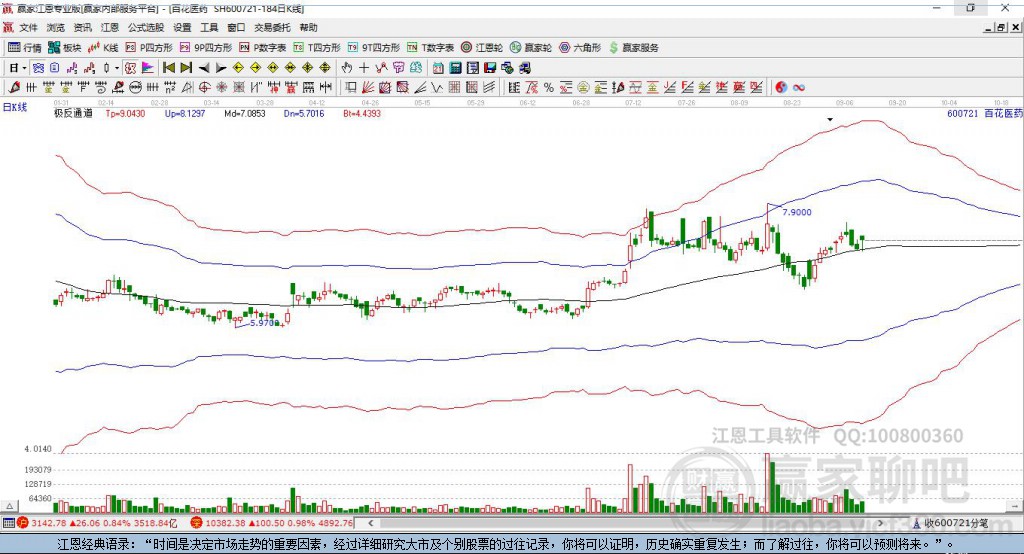Select the red target circle tool
Image resolution: width=1024 pixels, height=554 pixels.
pyautogui.click(x=204, y=88)
